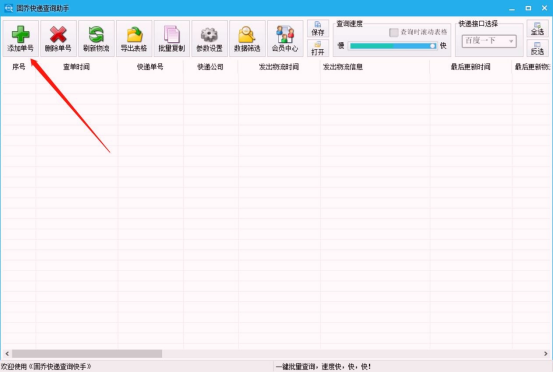Click the 打开 open button
The image size is (554, 373).
[x=318, y=48]
